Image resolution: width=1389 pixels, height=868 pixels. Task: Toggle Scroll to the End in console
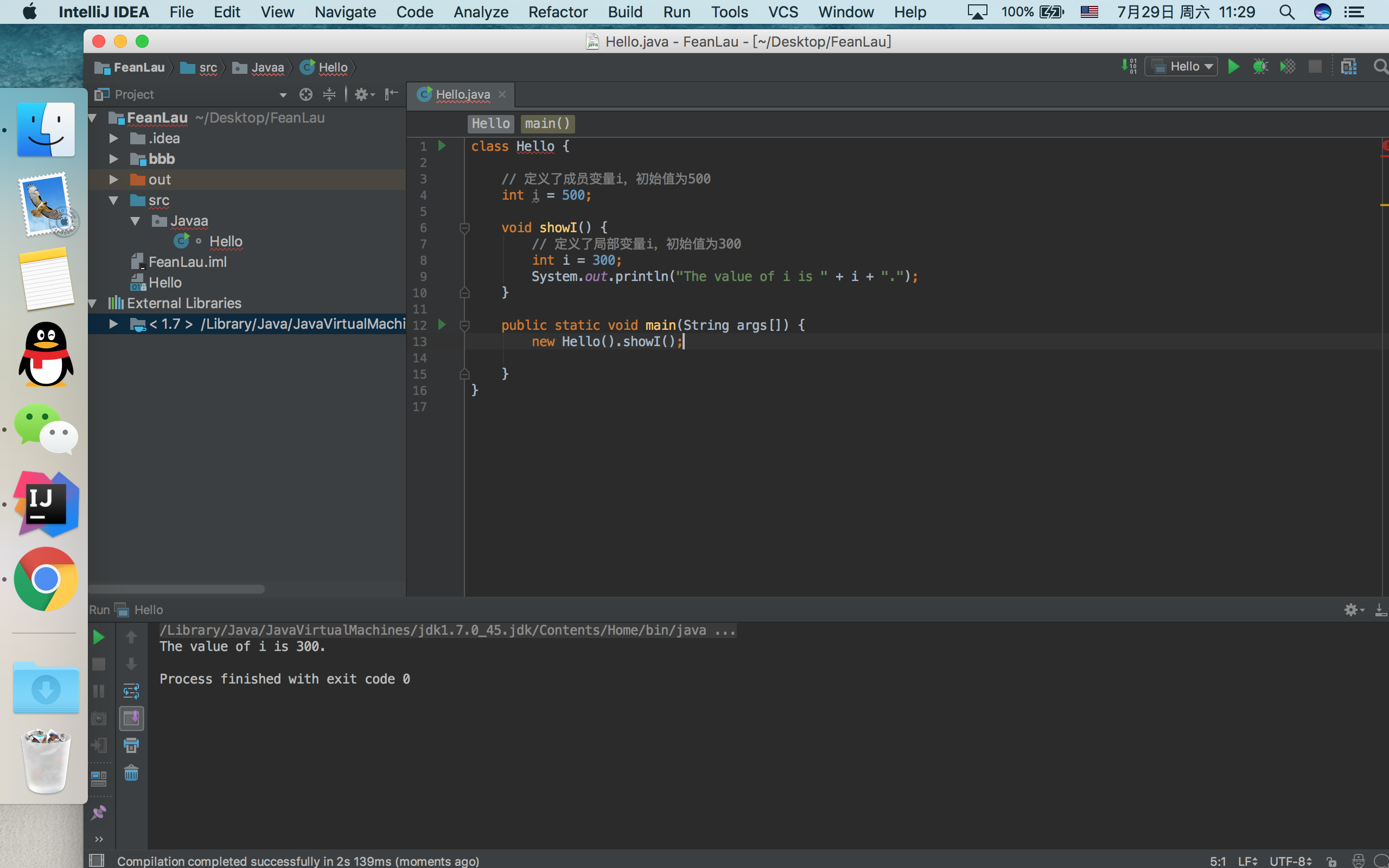pos(131,718)
